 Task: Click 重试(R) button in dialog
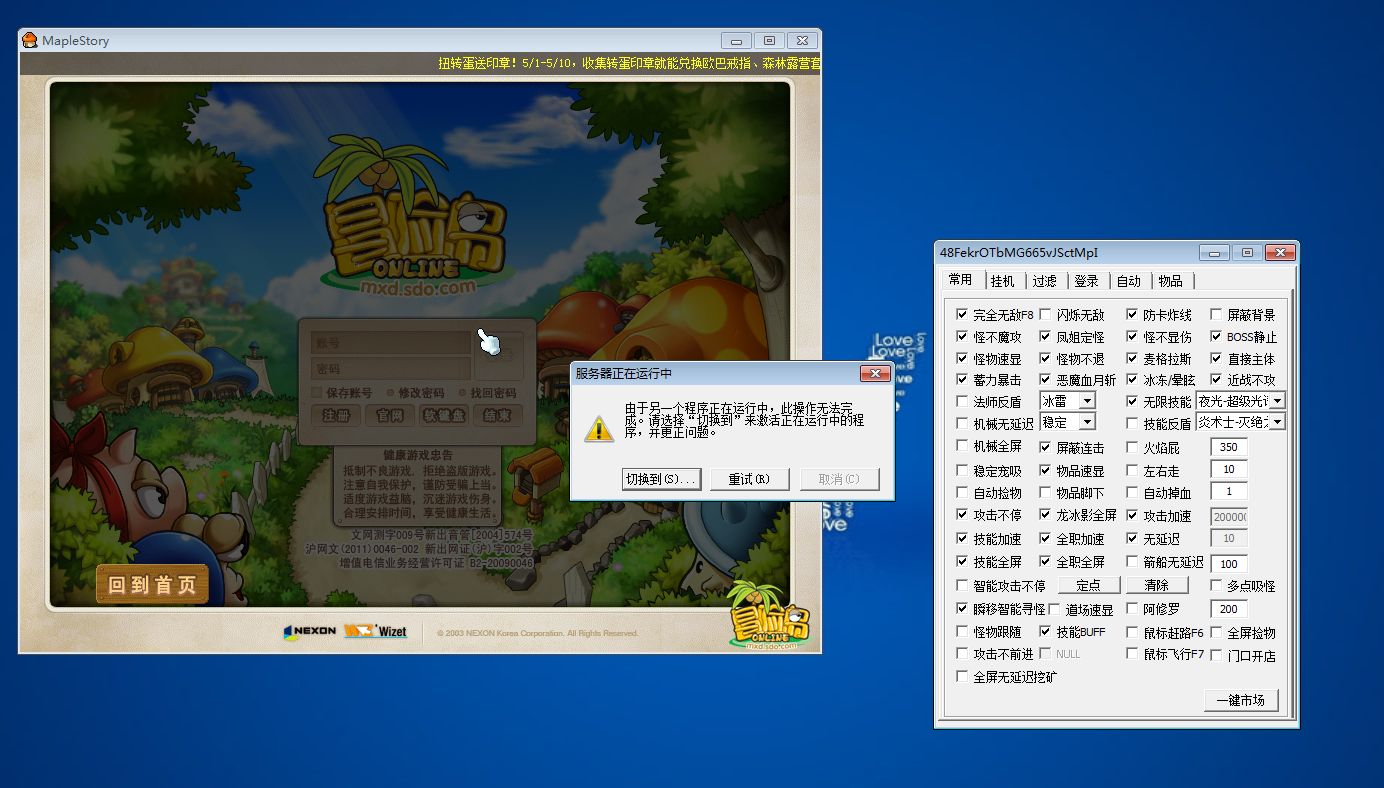click(x=749, y=479)
